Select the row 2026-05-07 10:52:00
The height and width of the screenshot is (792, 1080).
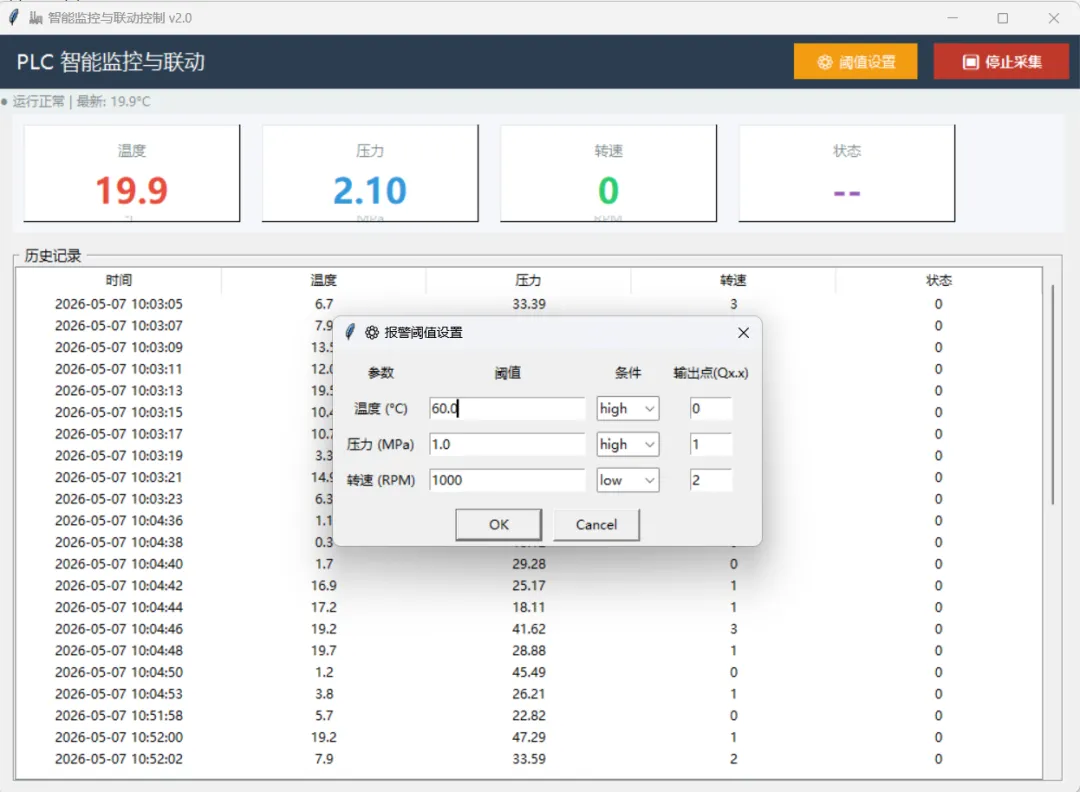pyautogui.click(x=528, y=738)
